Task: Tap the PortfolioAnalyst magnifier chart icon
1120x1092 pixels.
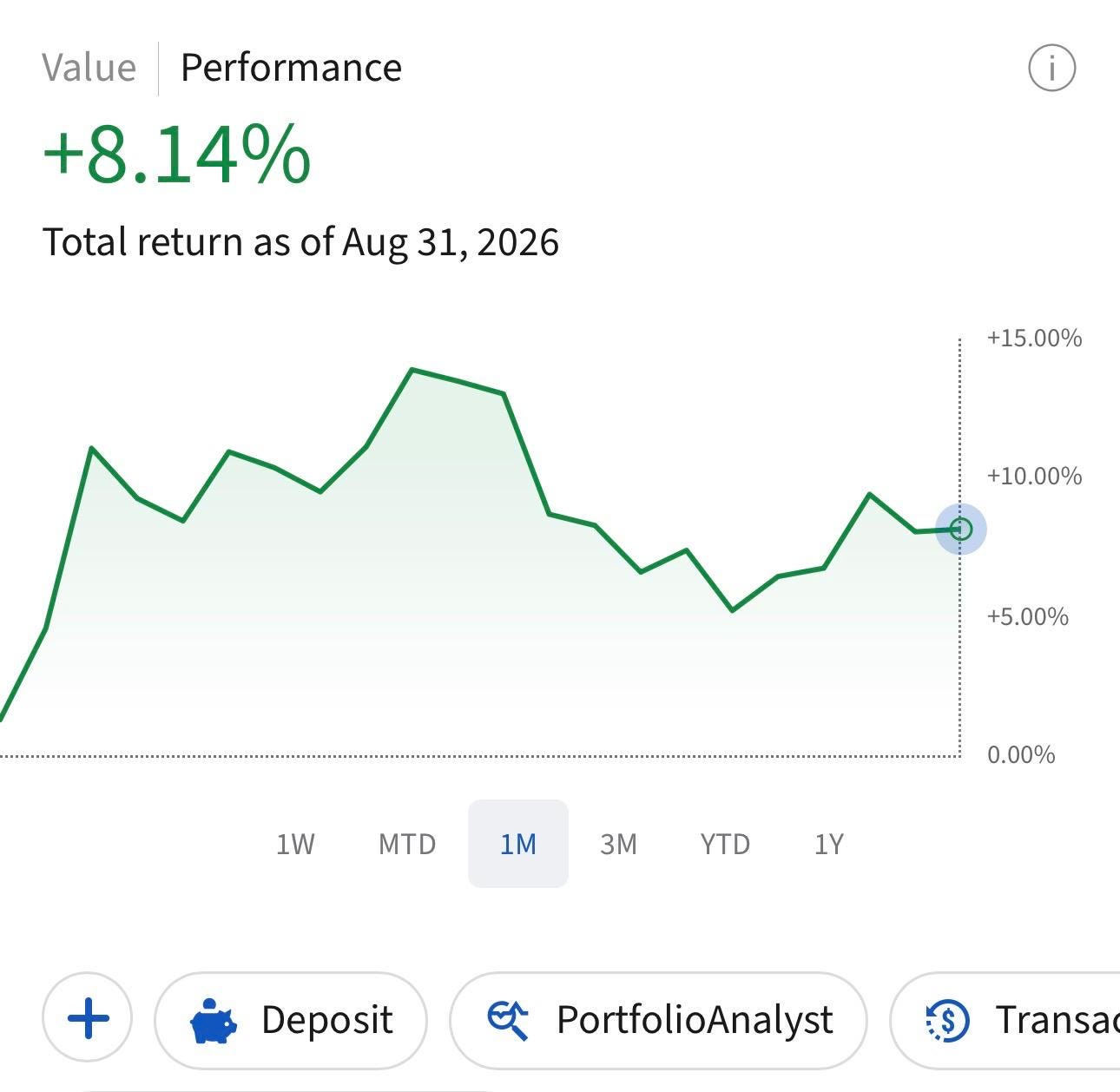Action: click(508, 1020)
